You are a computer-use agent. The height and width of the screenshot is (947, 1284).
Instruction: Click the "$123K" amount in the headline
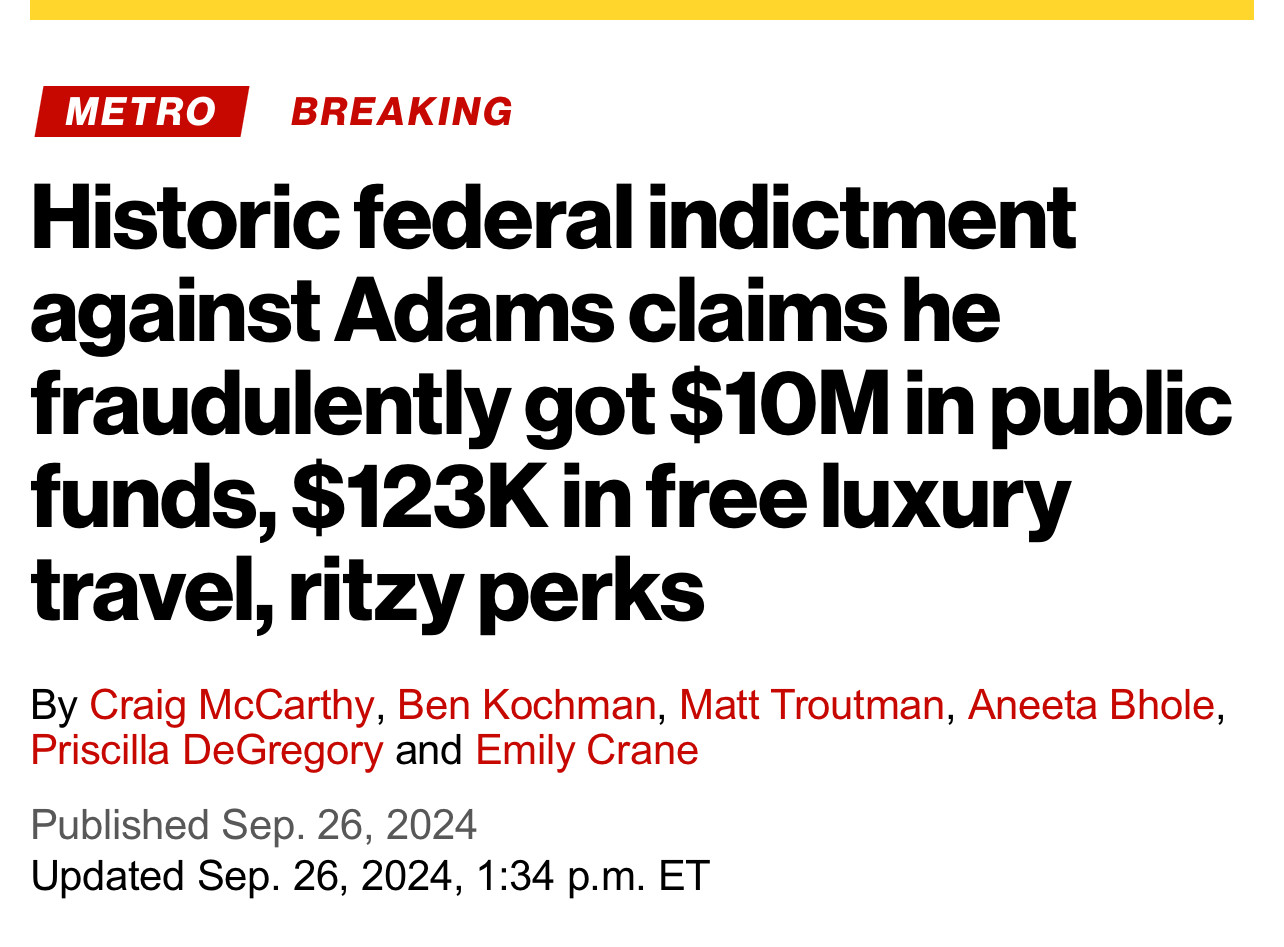pos(420,498)
